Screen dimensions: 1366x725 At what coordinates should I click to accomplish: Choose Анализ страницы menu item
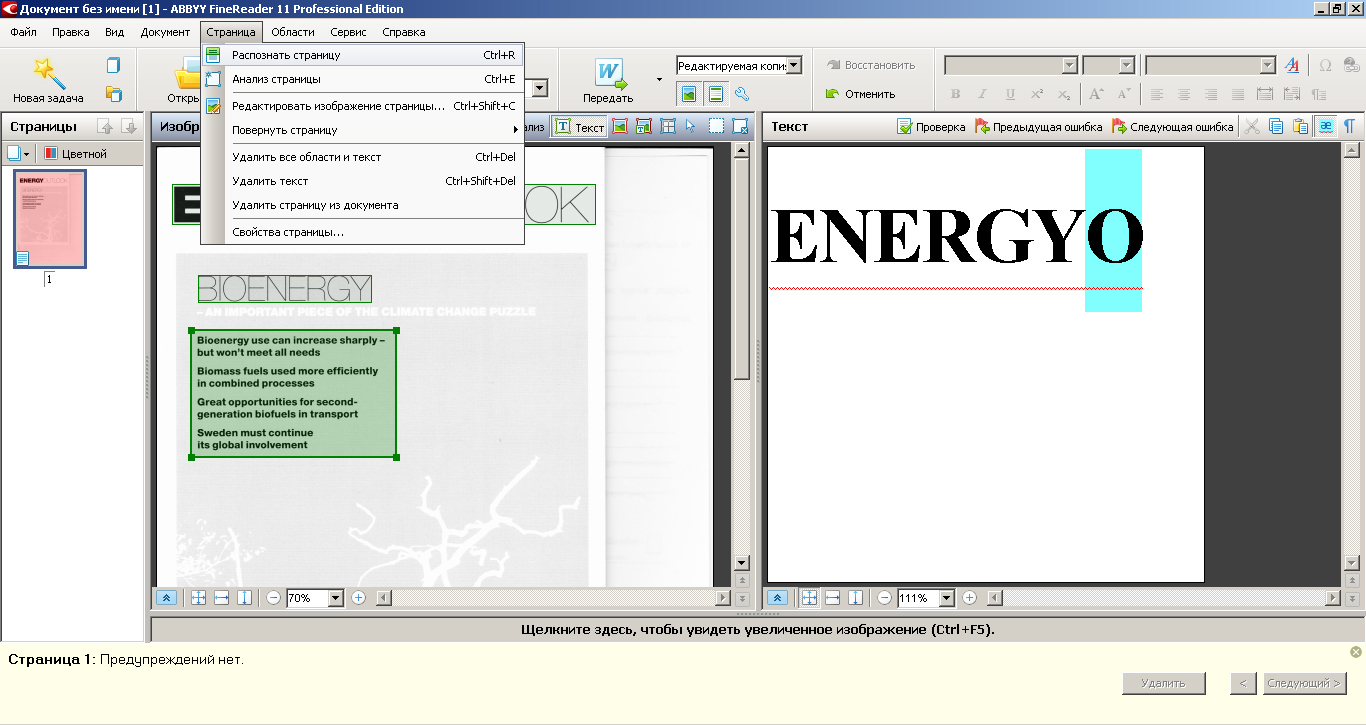pos(362,79)
